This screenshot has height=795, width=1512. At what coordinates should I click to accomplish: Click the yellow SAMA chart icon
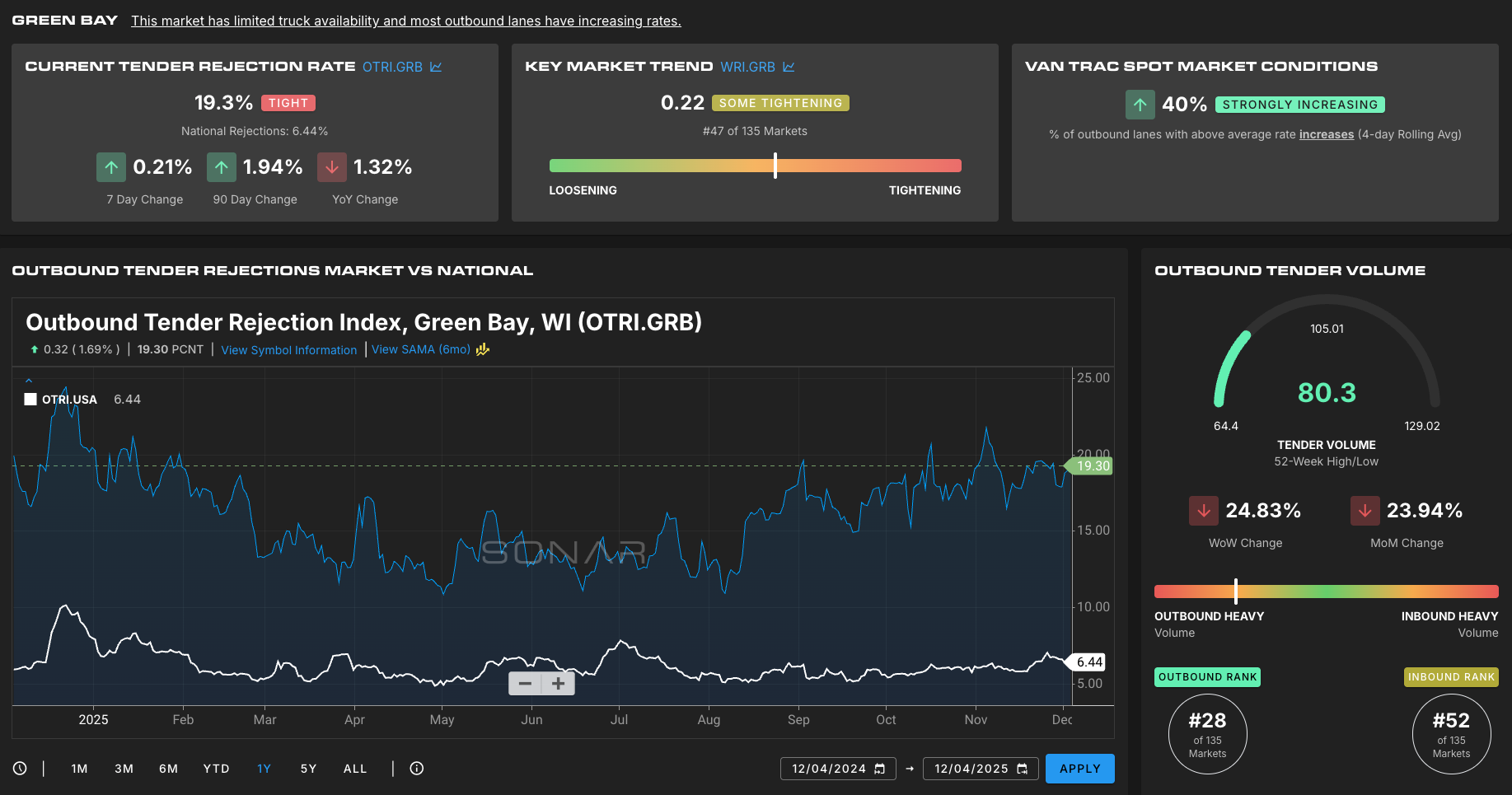click(483, 349)
